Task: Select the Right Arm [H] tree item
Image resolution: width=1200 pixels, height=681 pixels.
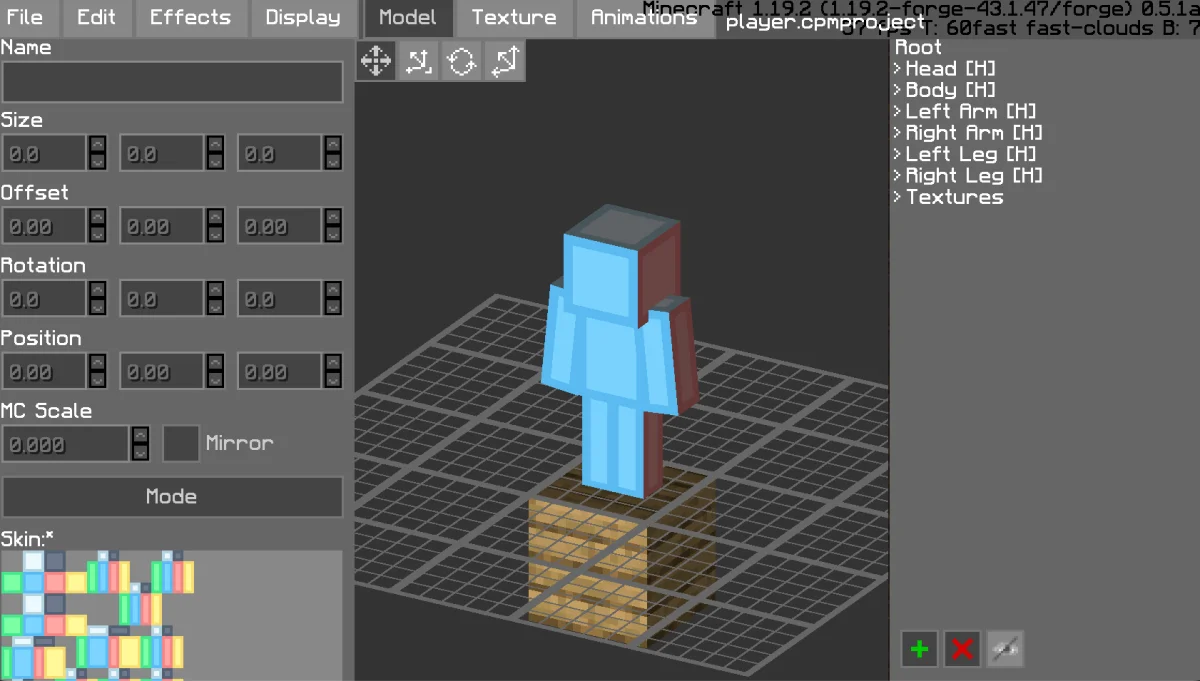Action: [x=974, y=133]
